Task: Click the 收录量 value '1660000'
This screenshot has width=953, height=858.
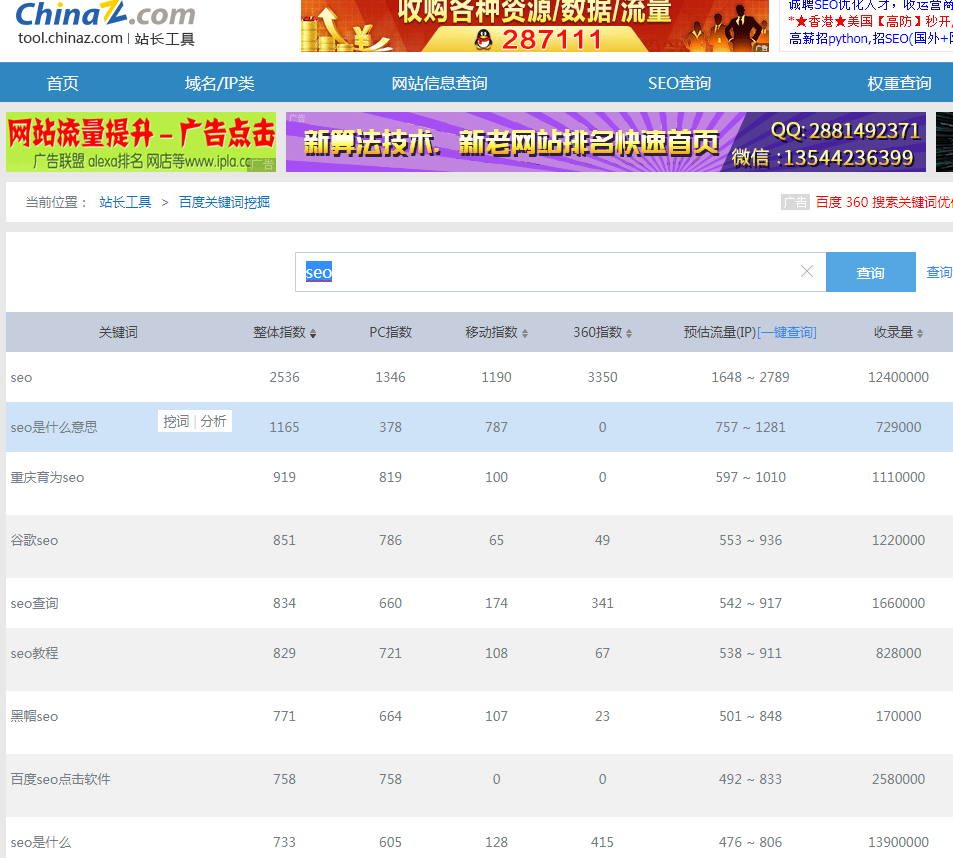Action: click(898, 603)
